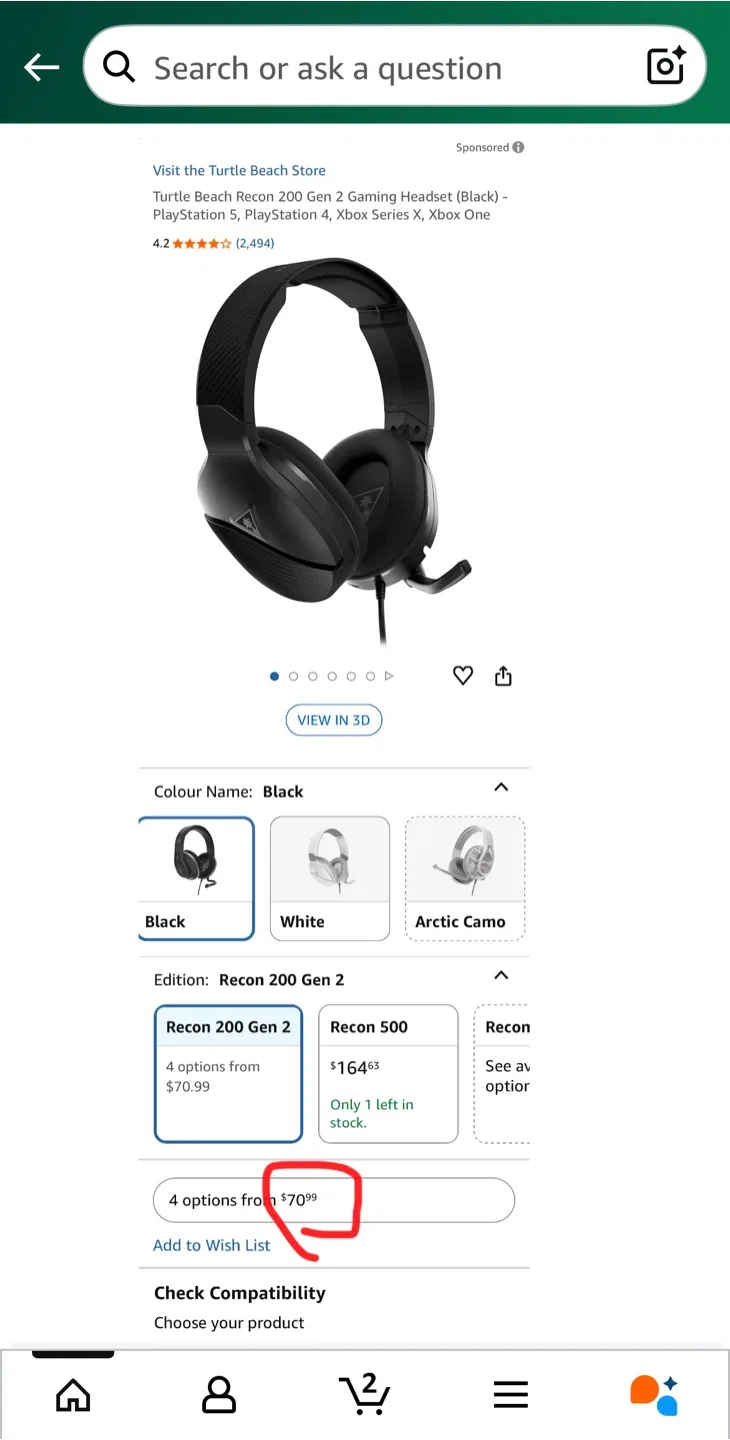Collapse the Colour Name section
This screenshot has height=1440, width=730.
502,788
